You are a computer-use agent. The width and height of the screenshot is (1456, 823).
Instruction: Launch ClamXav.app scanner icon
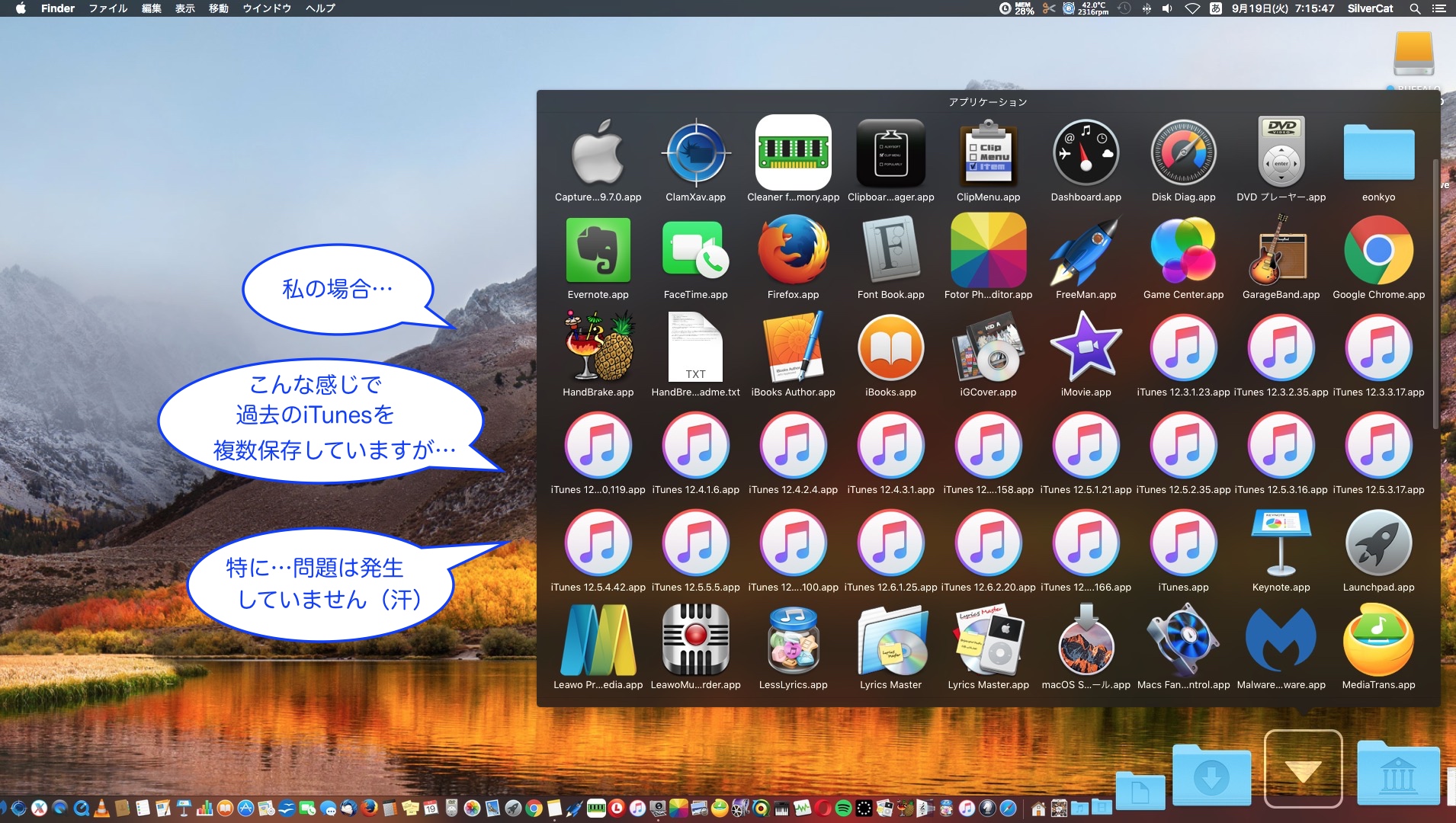pos(695,153)
